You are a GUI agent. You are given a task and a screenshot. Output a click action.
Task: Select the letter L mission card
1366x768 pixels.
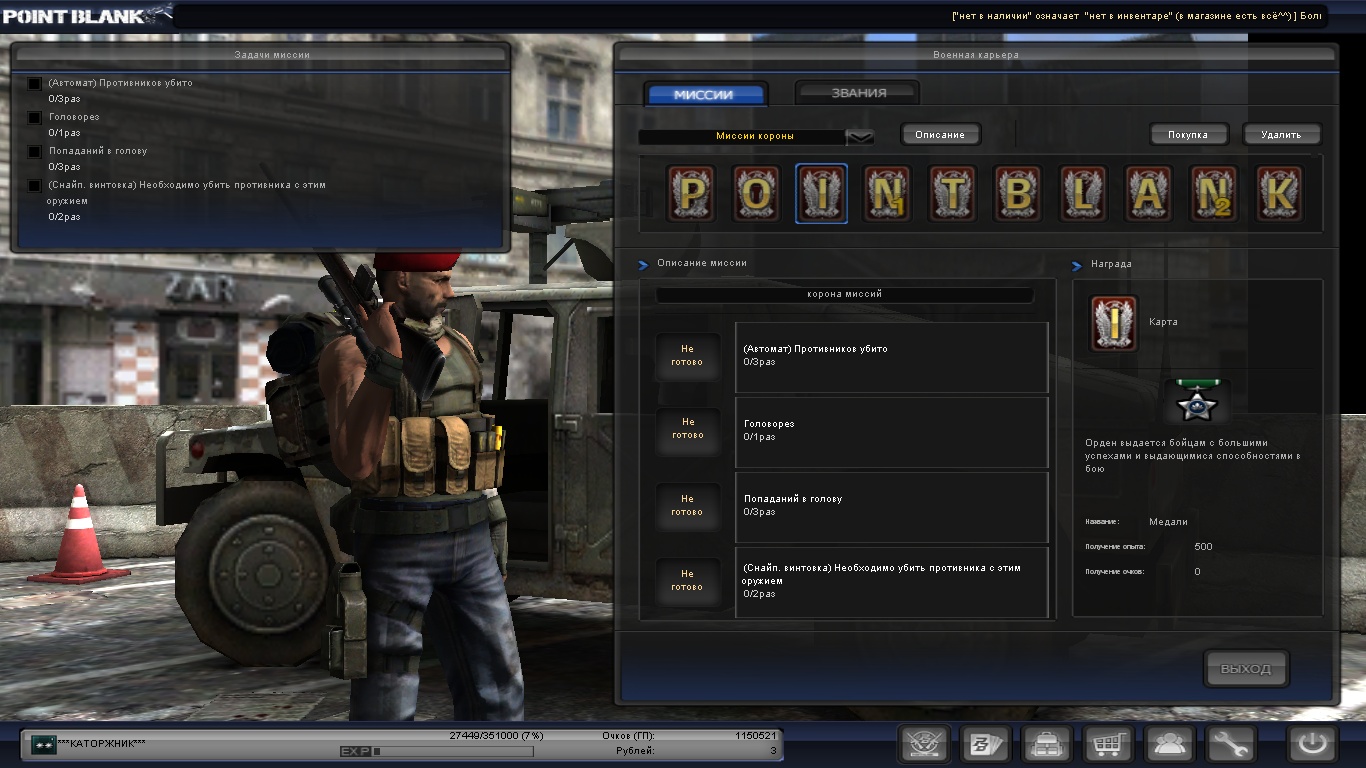coord(1084,193)
